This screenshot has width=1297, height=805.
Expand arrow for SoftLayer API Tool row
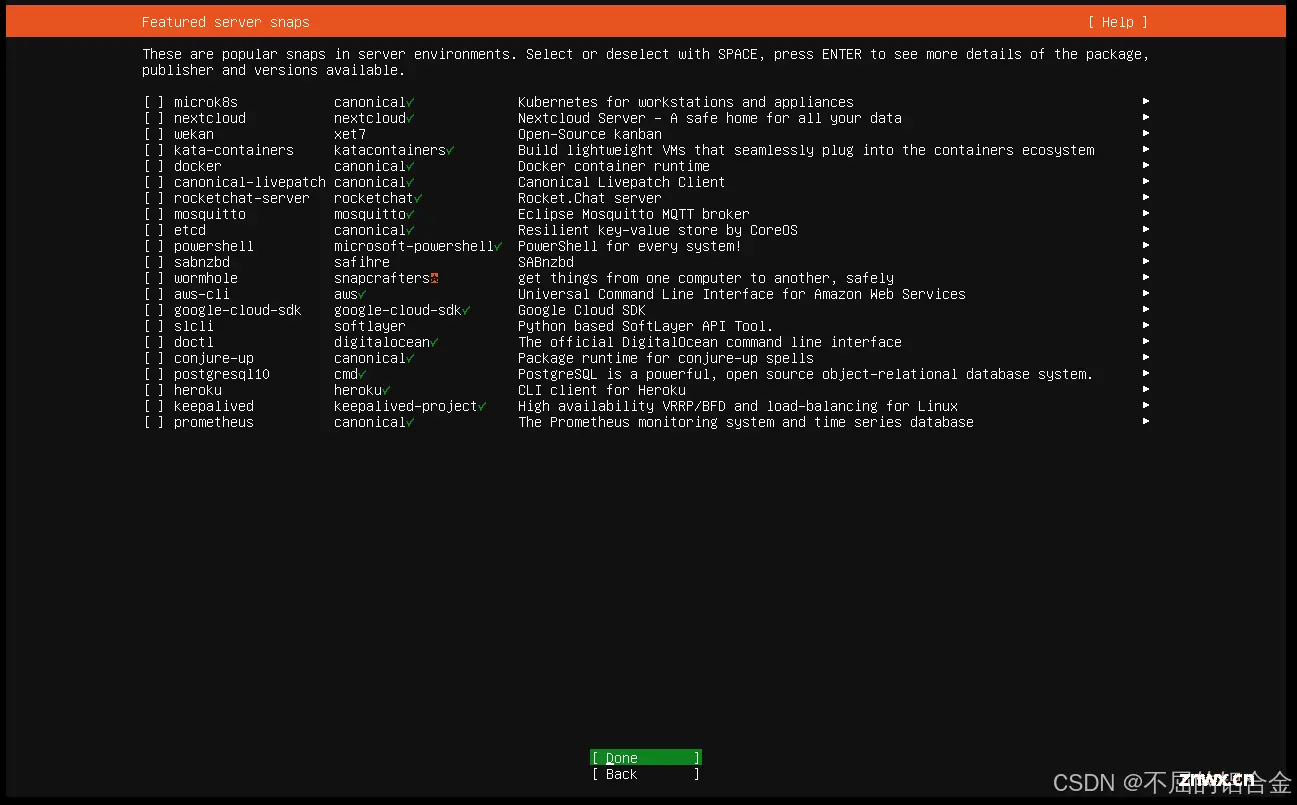pos(1146,325)
